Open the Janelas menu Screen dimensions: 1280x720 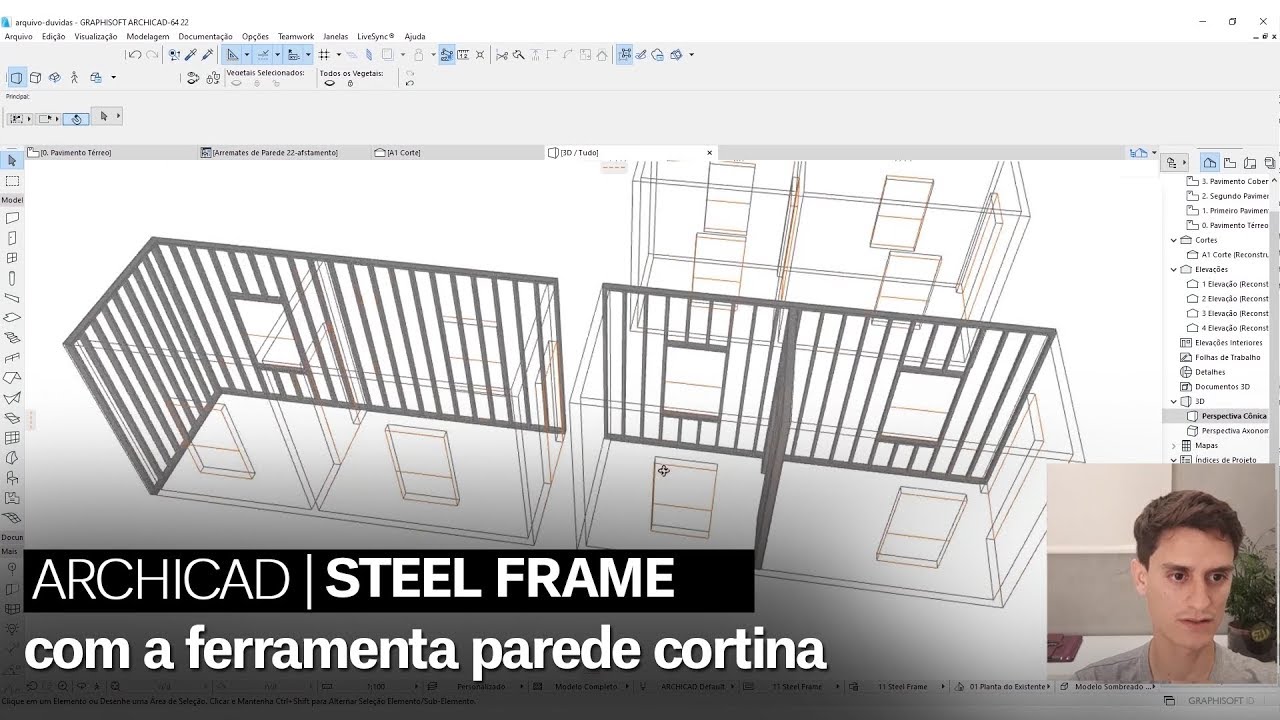click(x=336, y=37)
